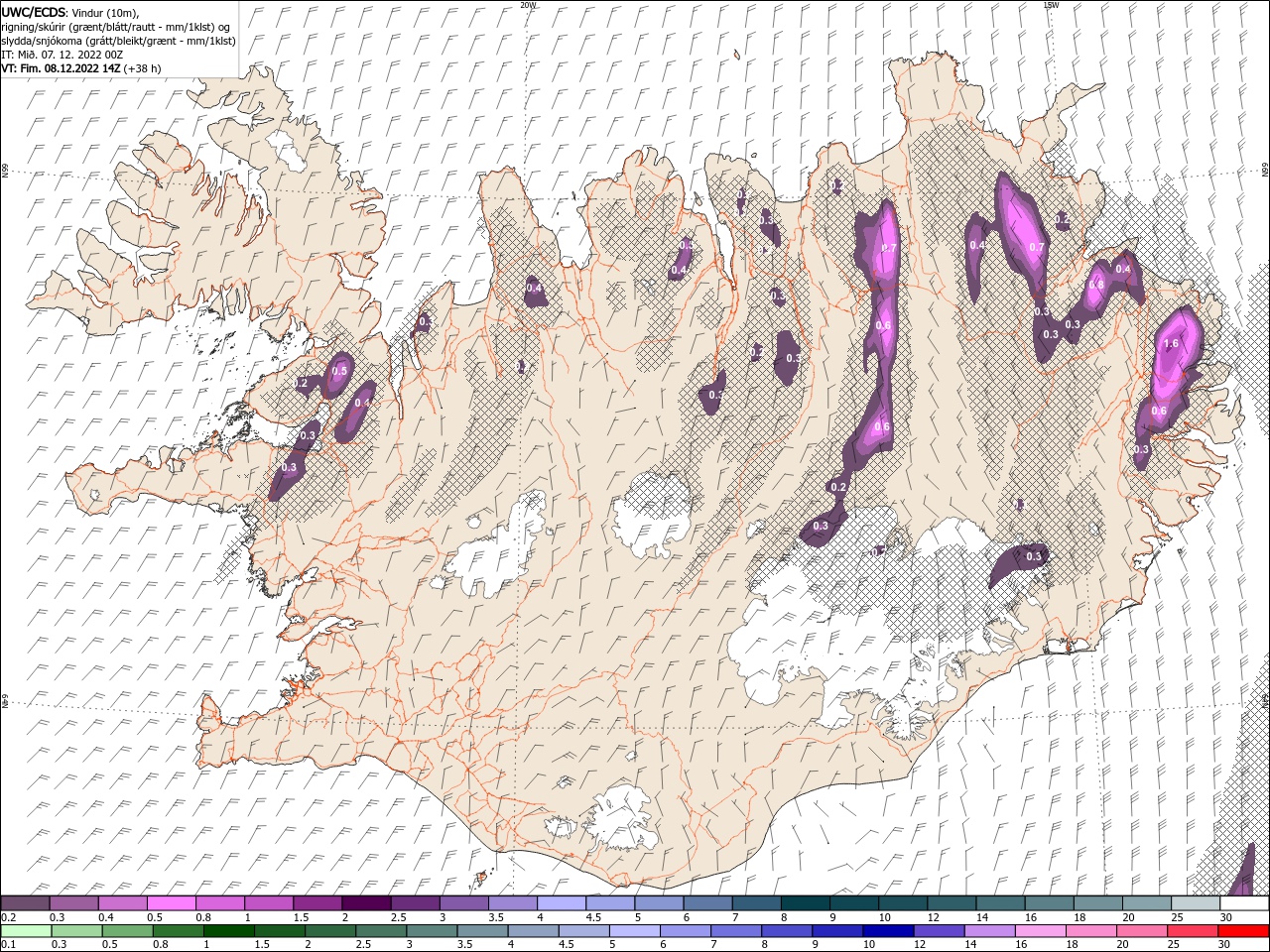Select the init time line 'IT: Mið. 07. 12. 2022 00Z'
The width and height of the screenshot is (1270, 952).
pos(63,55)
